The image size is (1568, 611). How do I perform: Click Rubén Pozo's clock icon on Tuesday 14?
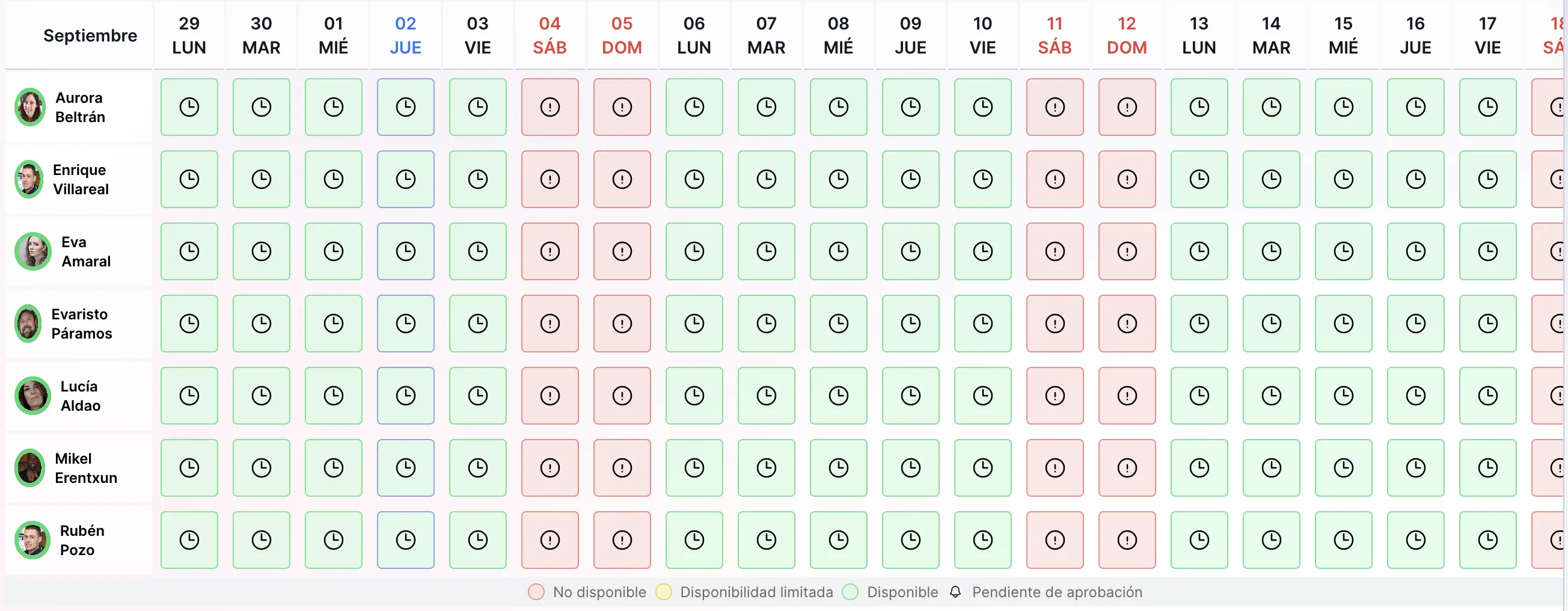pos(1271,540)
